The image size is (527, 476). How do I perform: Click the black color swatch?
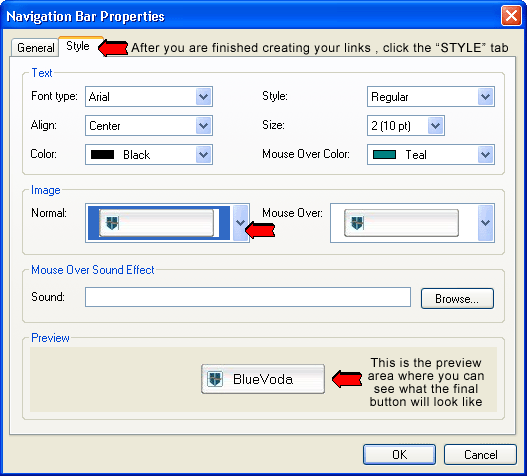(103, 155)
